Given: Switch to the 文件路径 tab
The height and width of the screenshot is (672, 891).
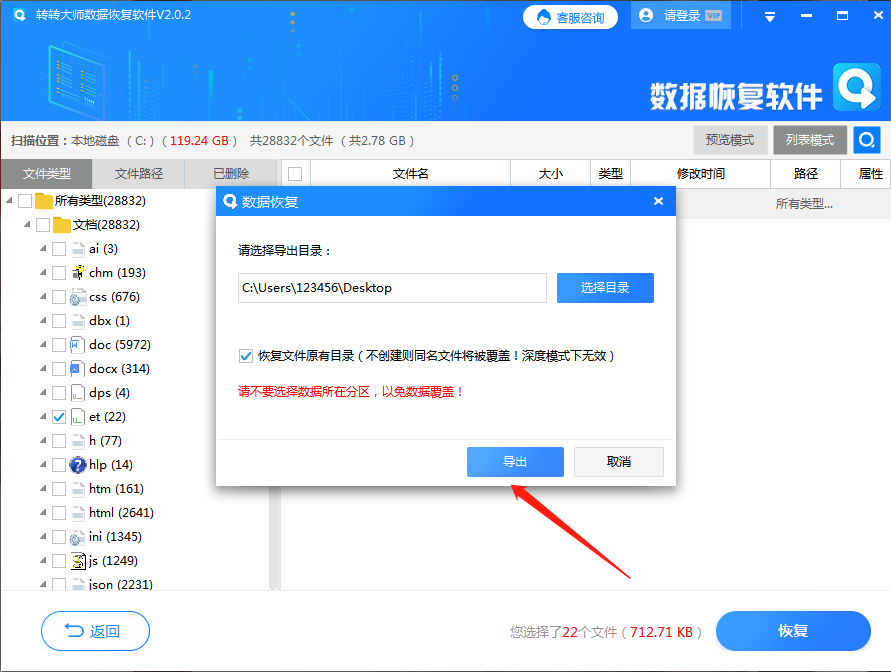Looking at the screenshot, I should 138,173.
